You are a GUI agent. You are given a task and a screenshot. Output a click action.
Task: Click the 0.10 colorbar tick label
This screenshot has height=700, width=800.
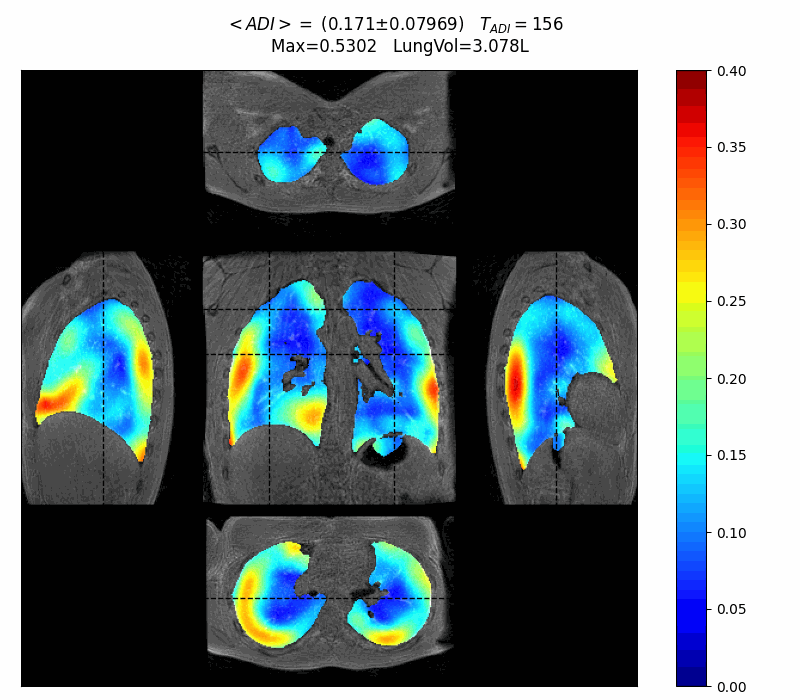pos(731,533)
